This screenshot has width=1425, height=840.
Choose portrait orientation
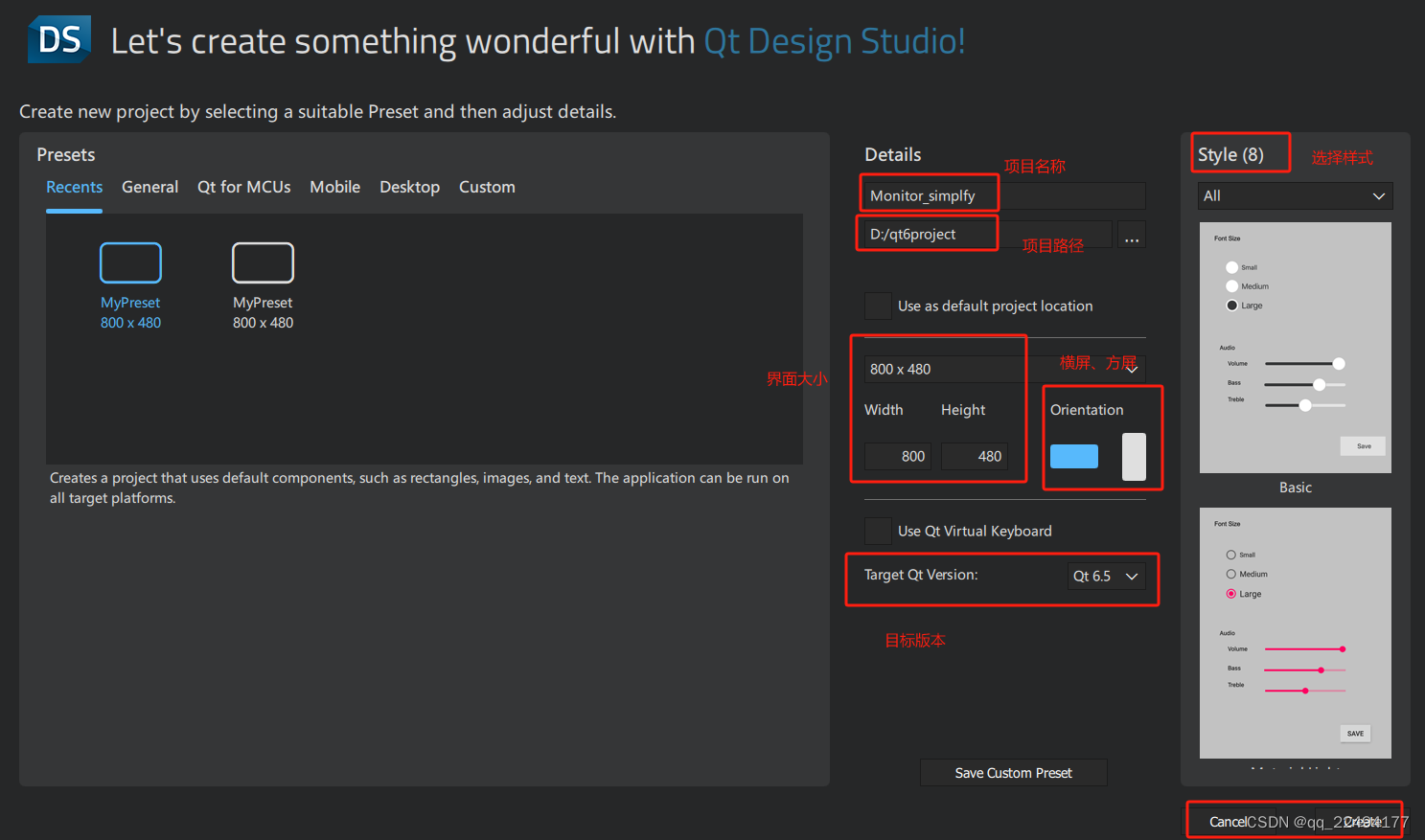click(1134, 457)
